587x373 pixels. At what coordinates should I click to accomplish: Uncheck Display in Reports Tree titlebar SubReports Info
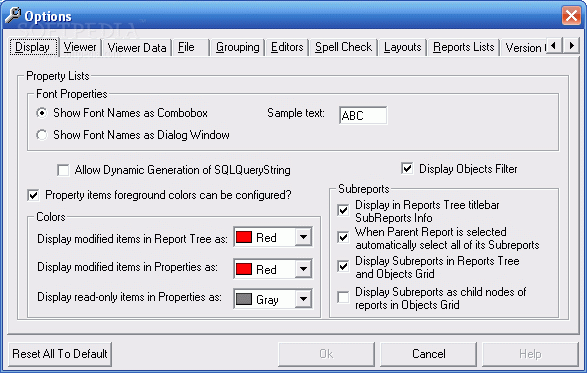tap(343, 210)
